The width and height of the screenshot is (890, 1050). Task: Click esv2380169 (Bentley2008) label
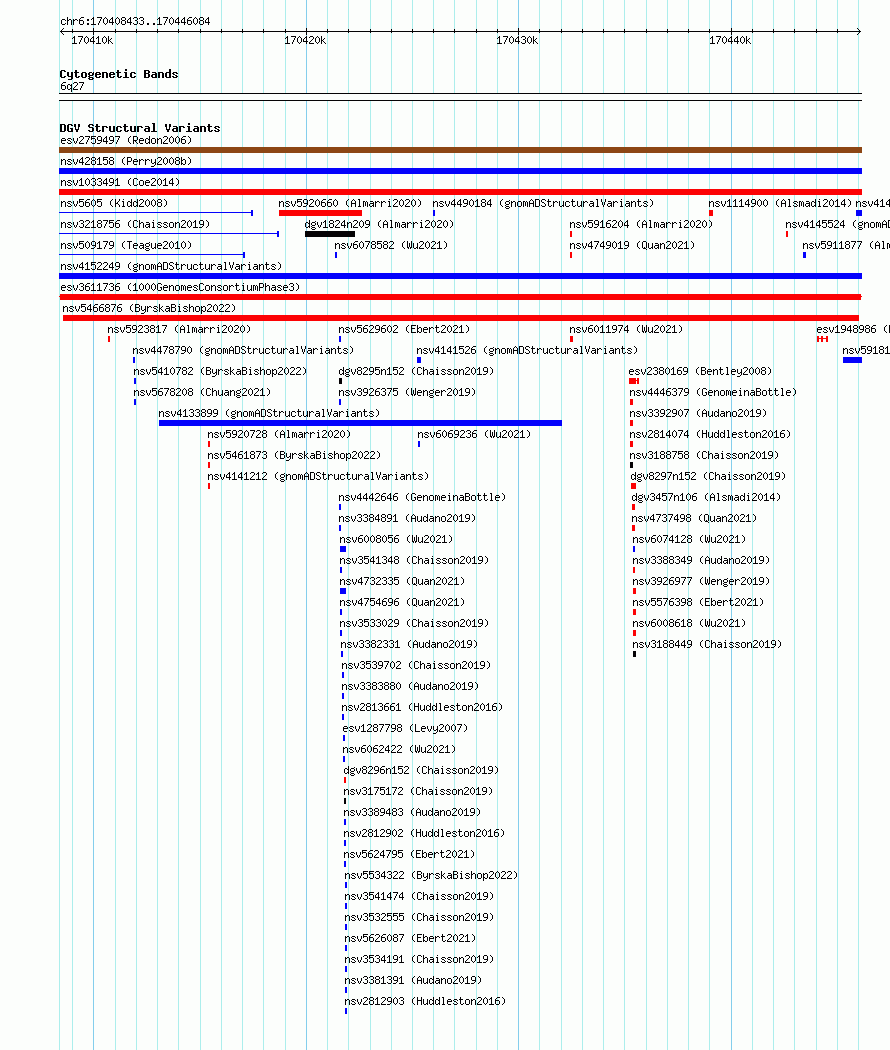tap(700, 371)
